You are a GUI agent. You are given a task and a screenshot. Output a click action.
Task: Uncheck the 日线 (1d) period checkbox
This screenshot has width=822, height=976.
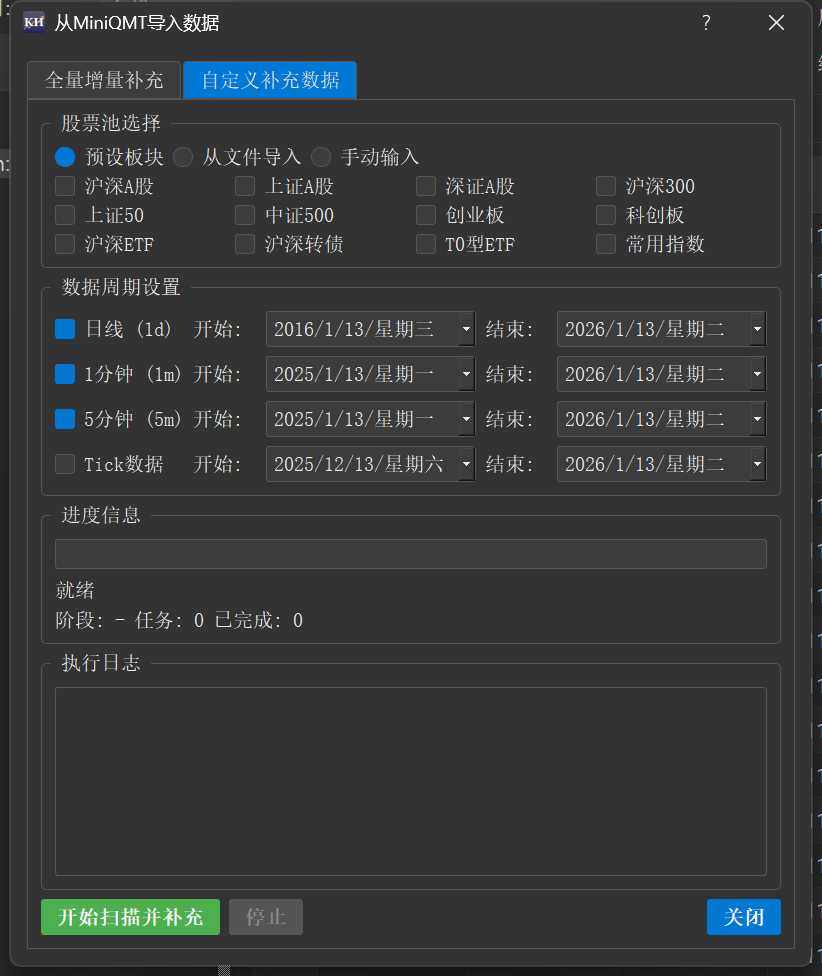(66, 329)
